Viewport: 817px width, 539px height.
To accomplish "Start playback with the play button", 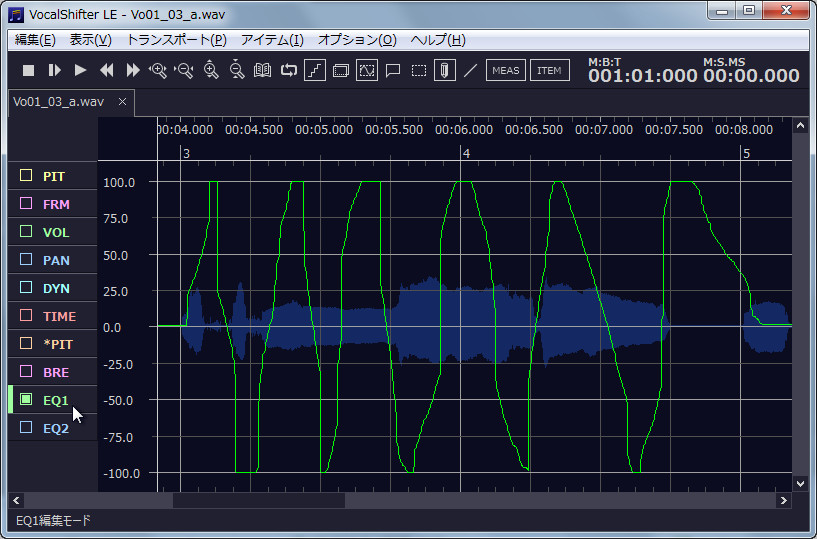I will point(80,70).
